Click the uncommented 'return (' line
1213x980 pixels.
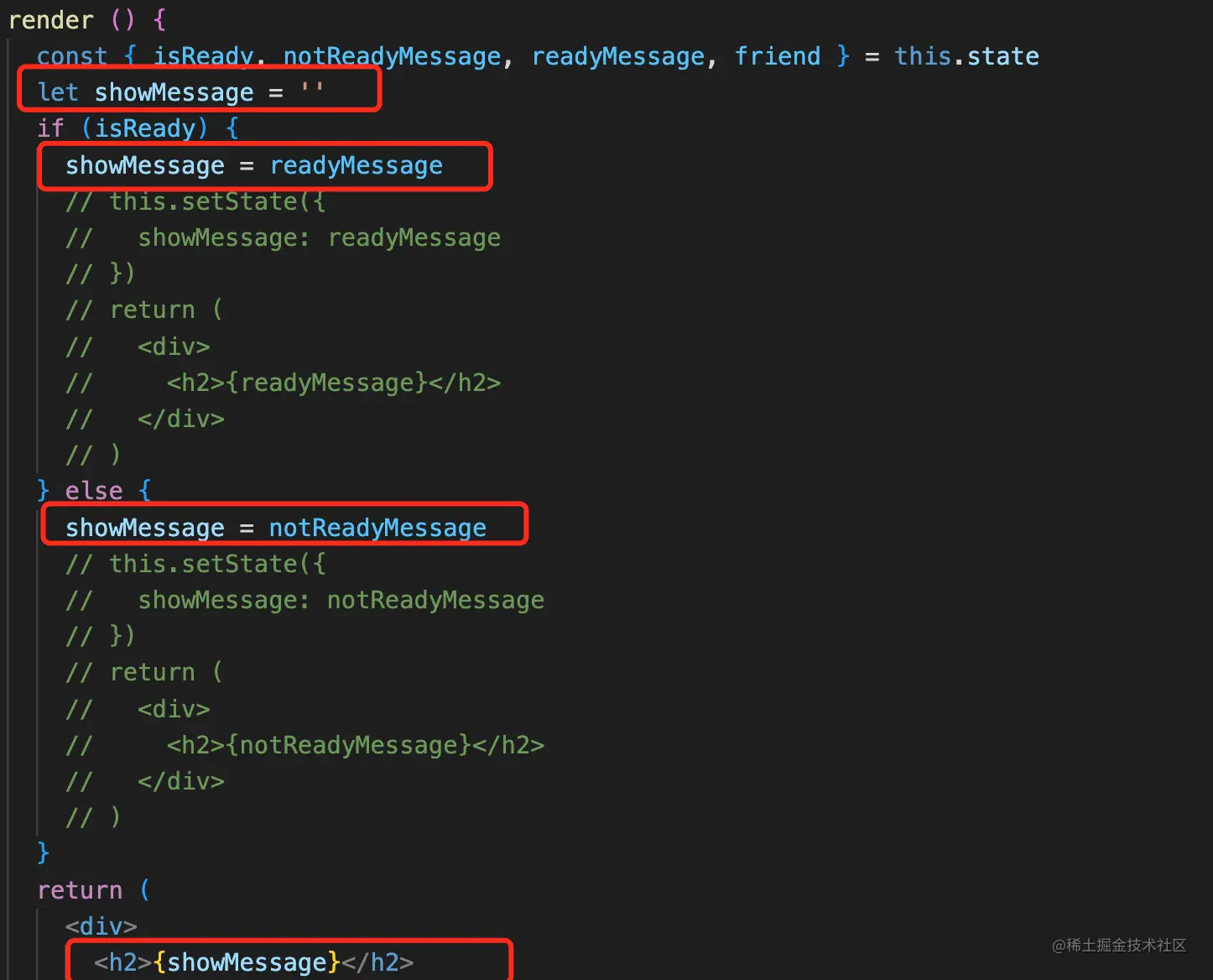[x=94, y=890]
